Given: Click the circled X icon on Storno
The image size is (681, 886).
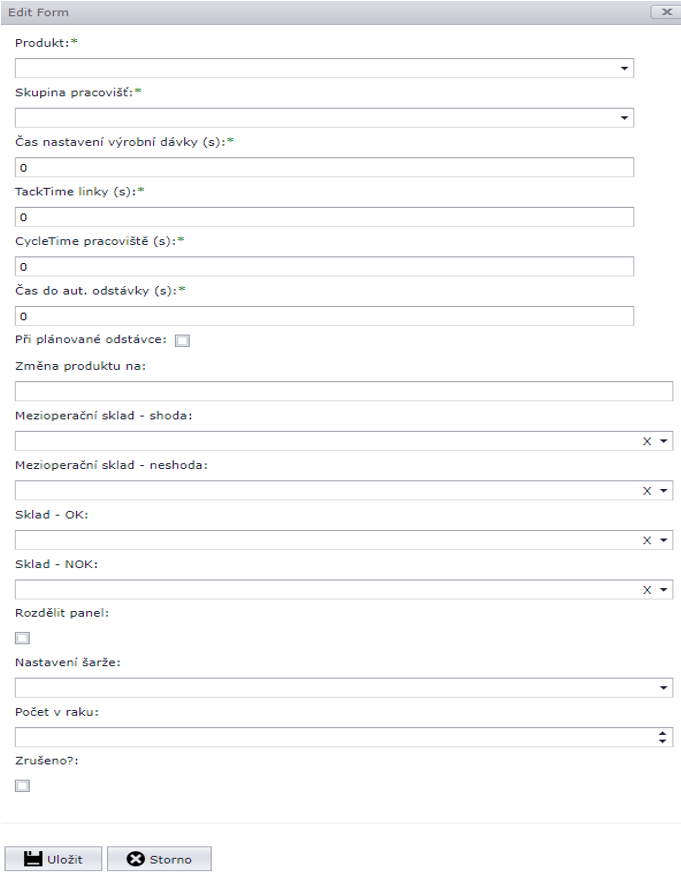Looking at the screenshot, I should [x=135, y=859].
